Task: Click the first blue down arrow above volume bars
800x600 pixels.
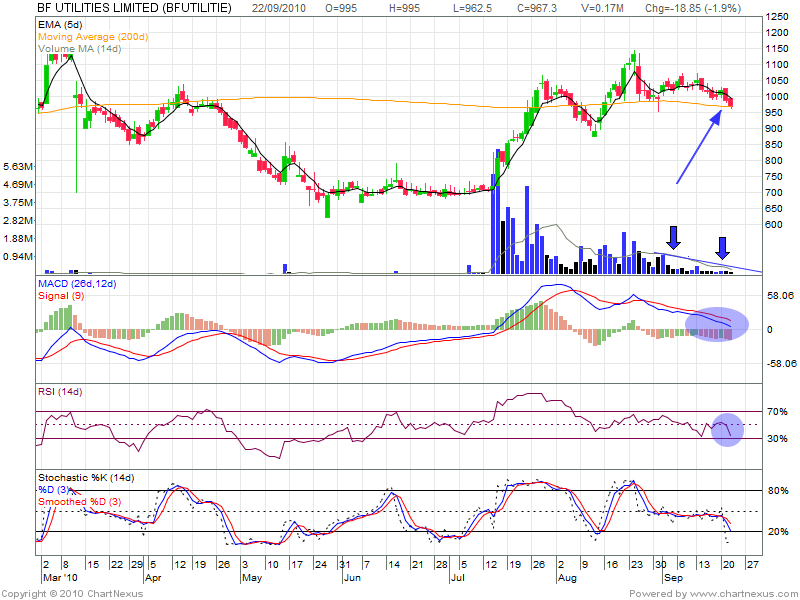Action: point(673,237)
